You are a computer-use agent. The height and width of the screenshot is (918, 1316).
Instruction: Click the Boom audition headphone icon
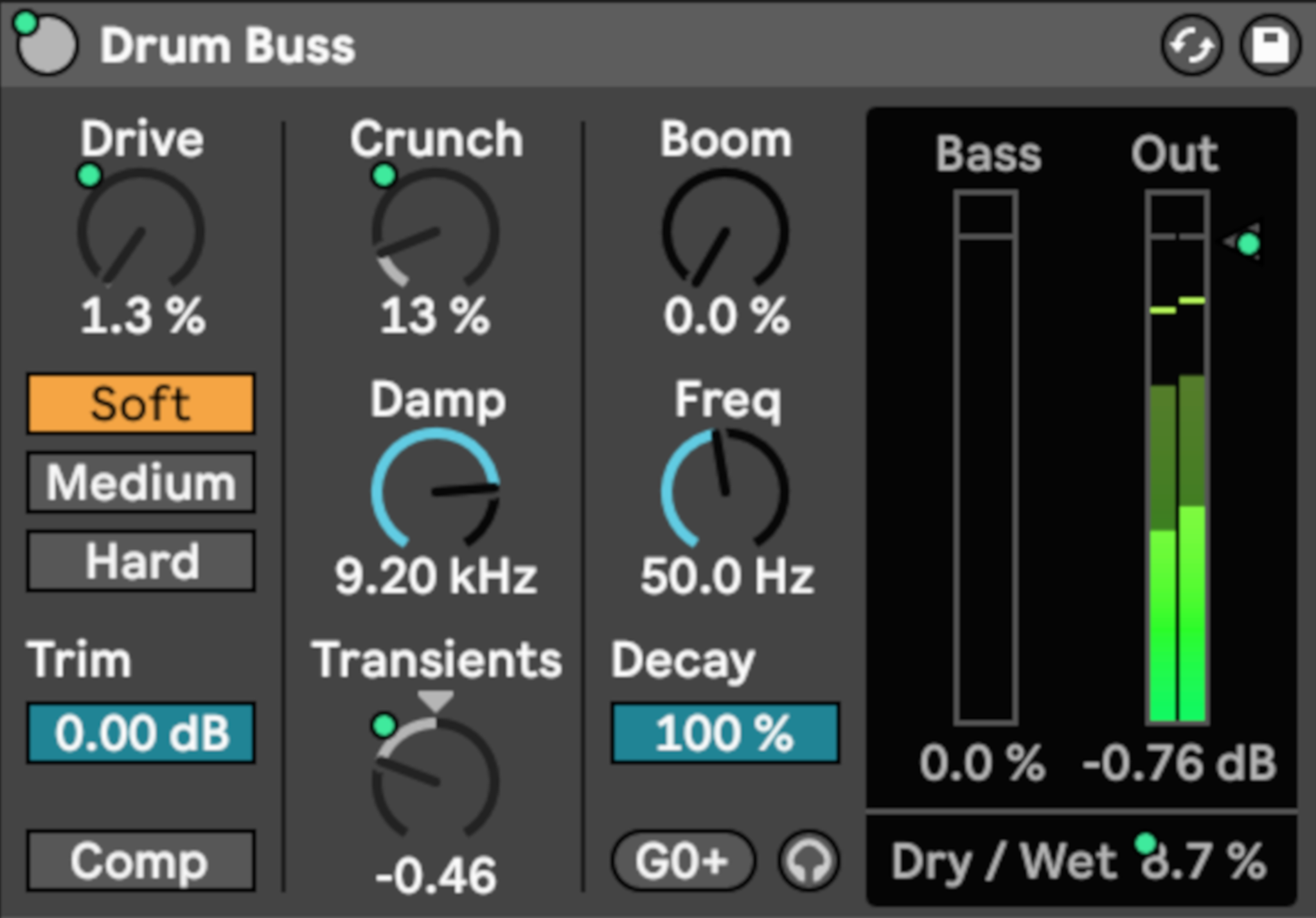[808, 861]
